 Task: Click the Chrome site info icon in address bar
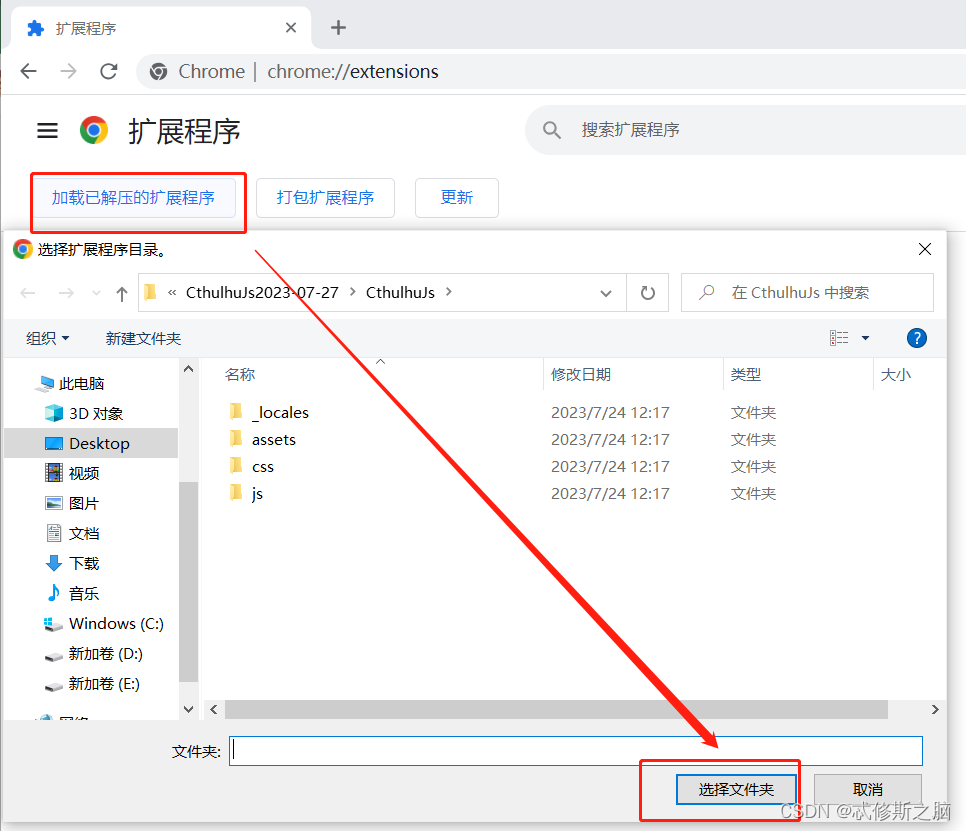(158, 71)
